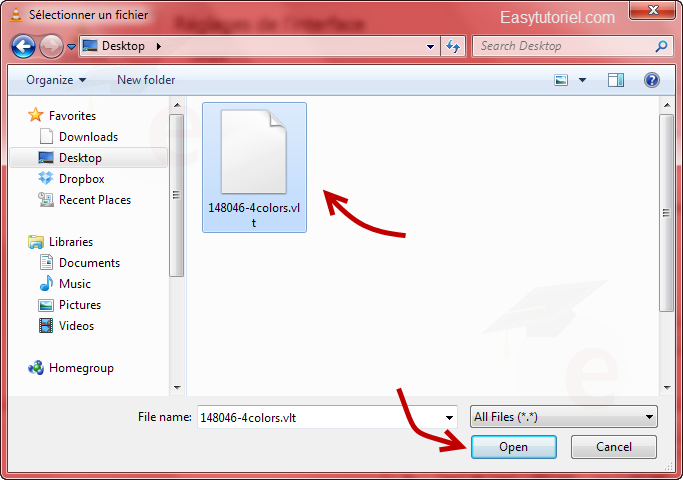Open the Help question mark icon
This screenshot has height=480, width=683.
click(x=652, y=80)
